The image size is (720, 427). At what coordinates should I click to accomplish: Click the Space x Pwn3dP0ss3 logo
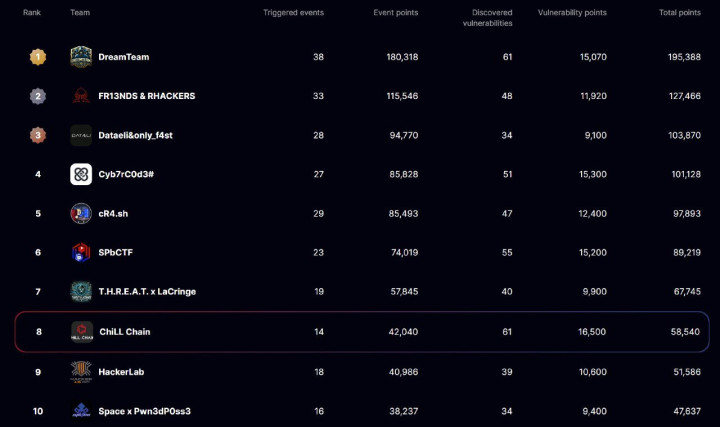[81, 410]
